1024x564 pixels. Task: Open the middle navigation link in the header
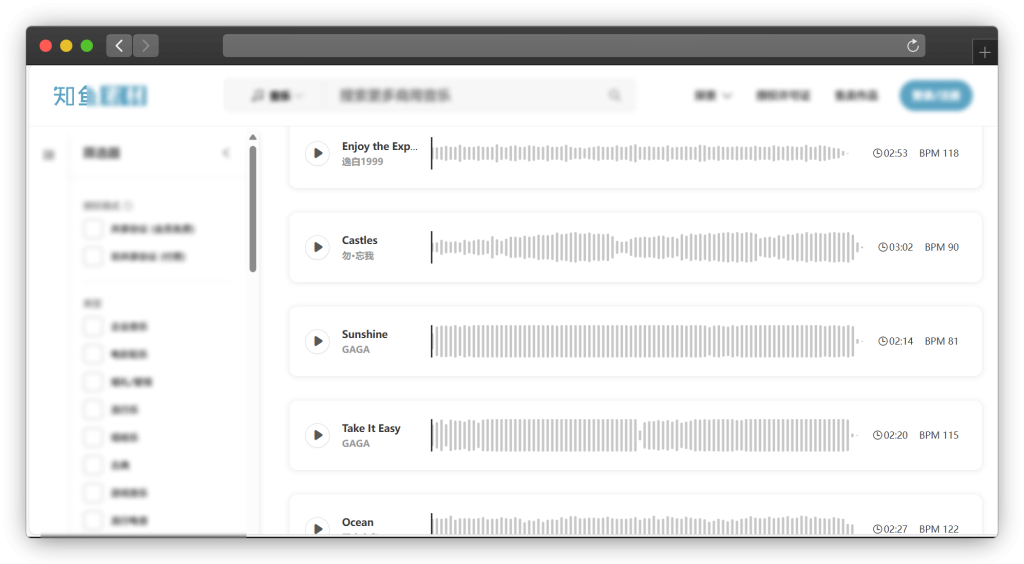click(x=783, y=96)
